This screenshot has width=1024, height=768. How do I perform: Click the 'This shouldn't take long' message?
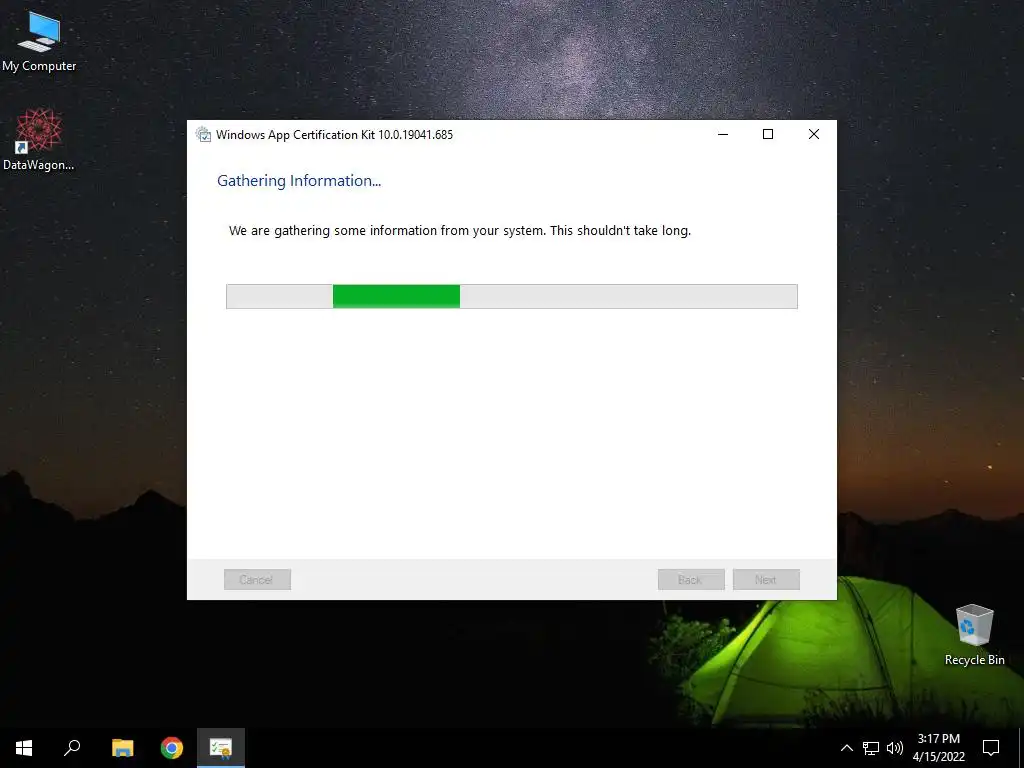(x=620, y=231)
